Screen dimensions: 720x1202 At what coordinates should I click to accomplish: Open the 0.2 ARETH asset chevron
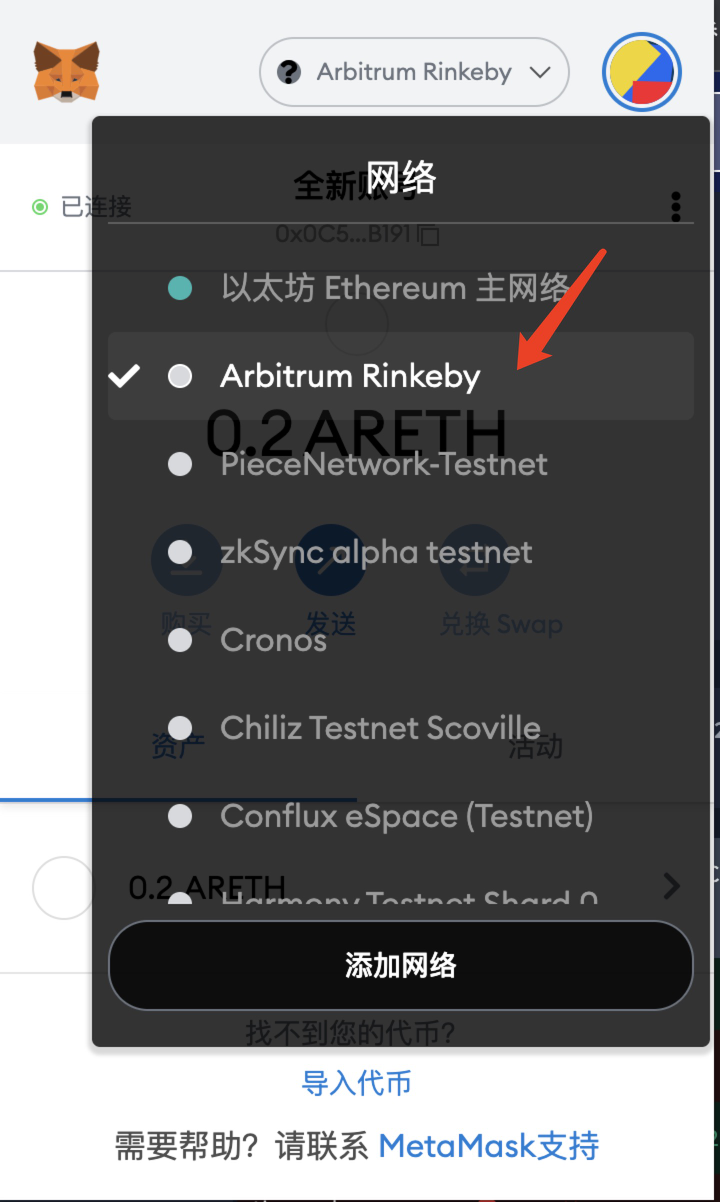tap(672, 886)
